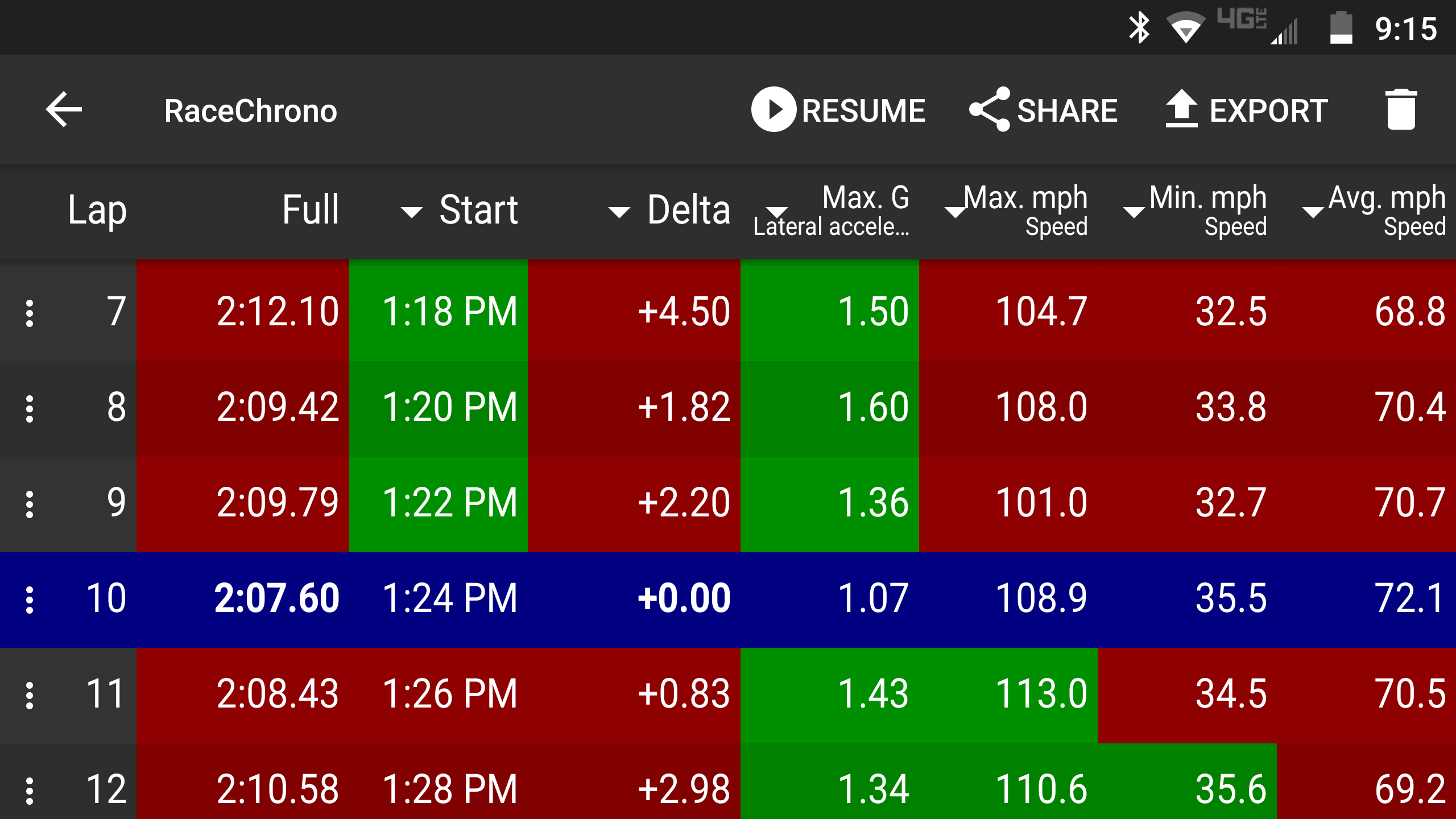The width and height of the screenshot is (1456, 819).
Task: Open Min. mph column dropdown arrow
Action: [x=1134, y=212]
